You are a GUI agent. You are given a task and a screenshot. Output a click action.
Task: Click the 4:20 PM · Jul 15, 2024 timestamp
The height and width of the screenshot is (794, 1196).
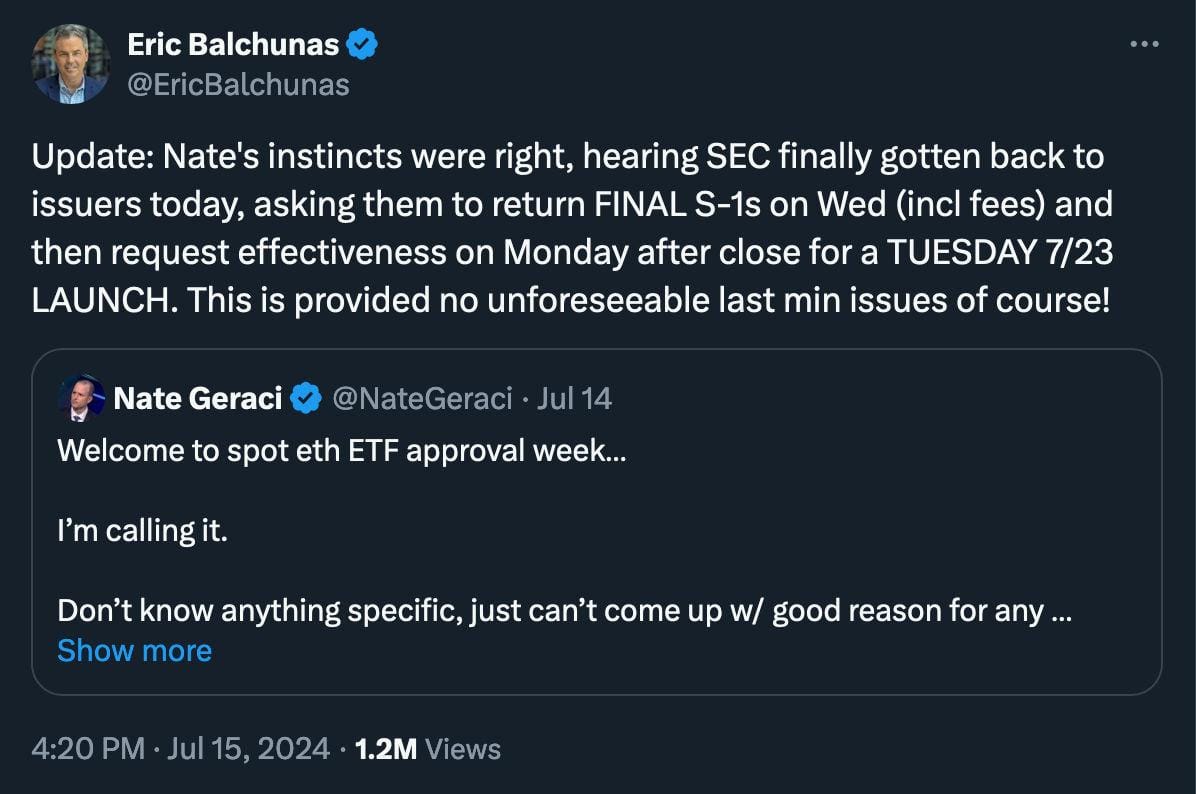tap(181, 748)
